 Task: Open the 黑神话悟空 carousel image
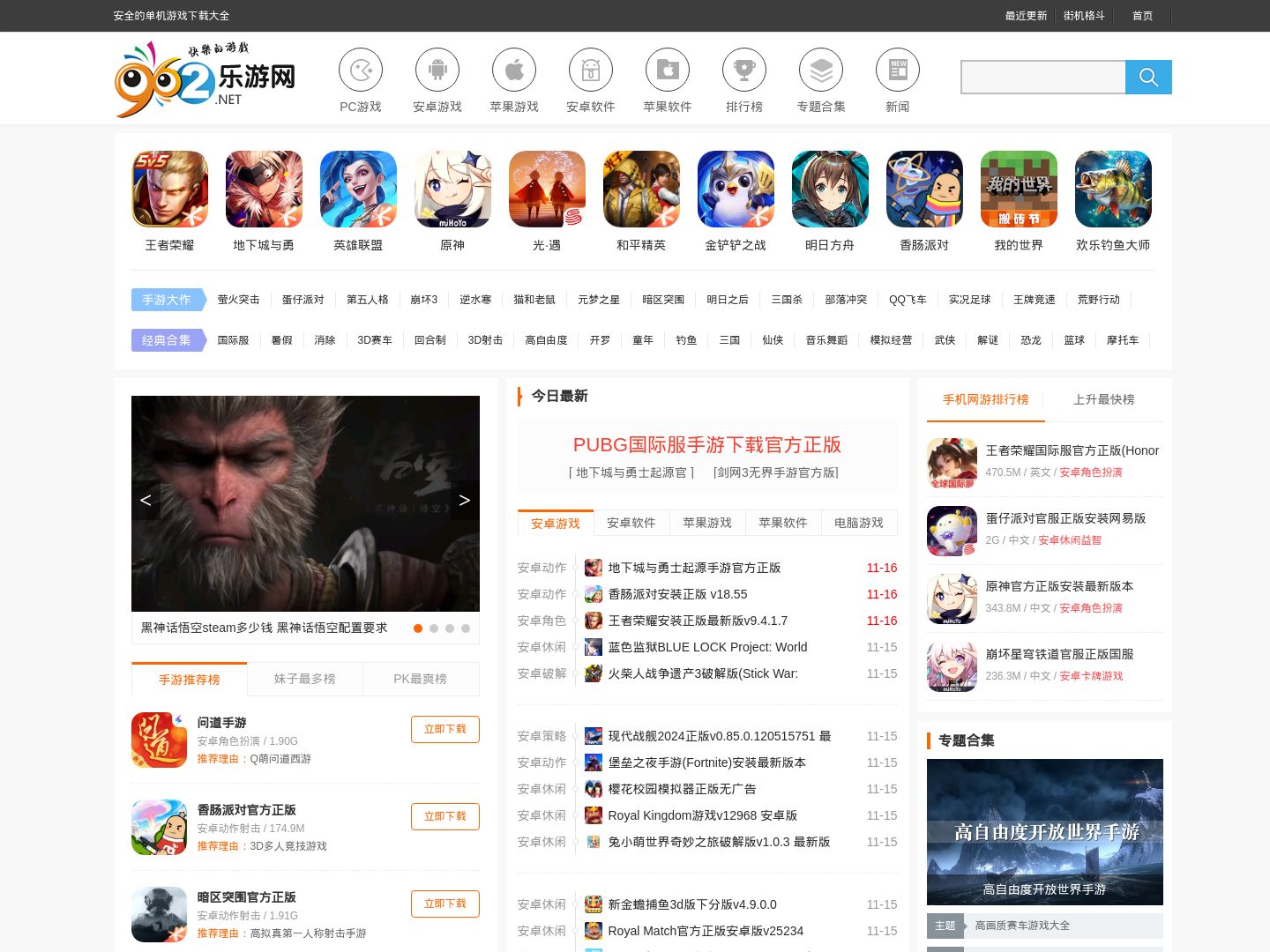click(x=305, y=503)
